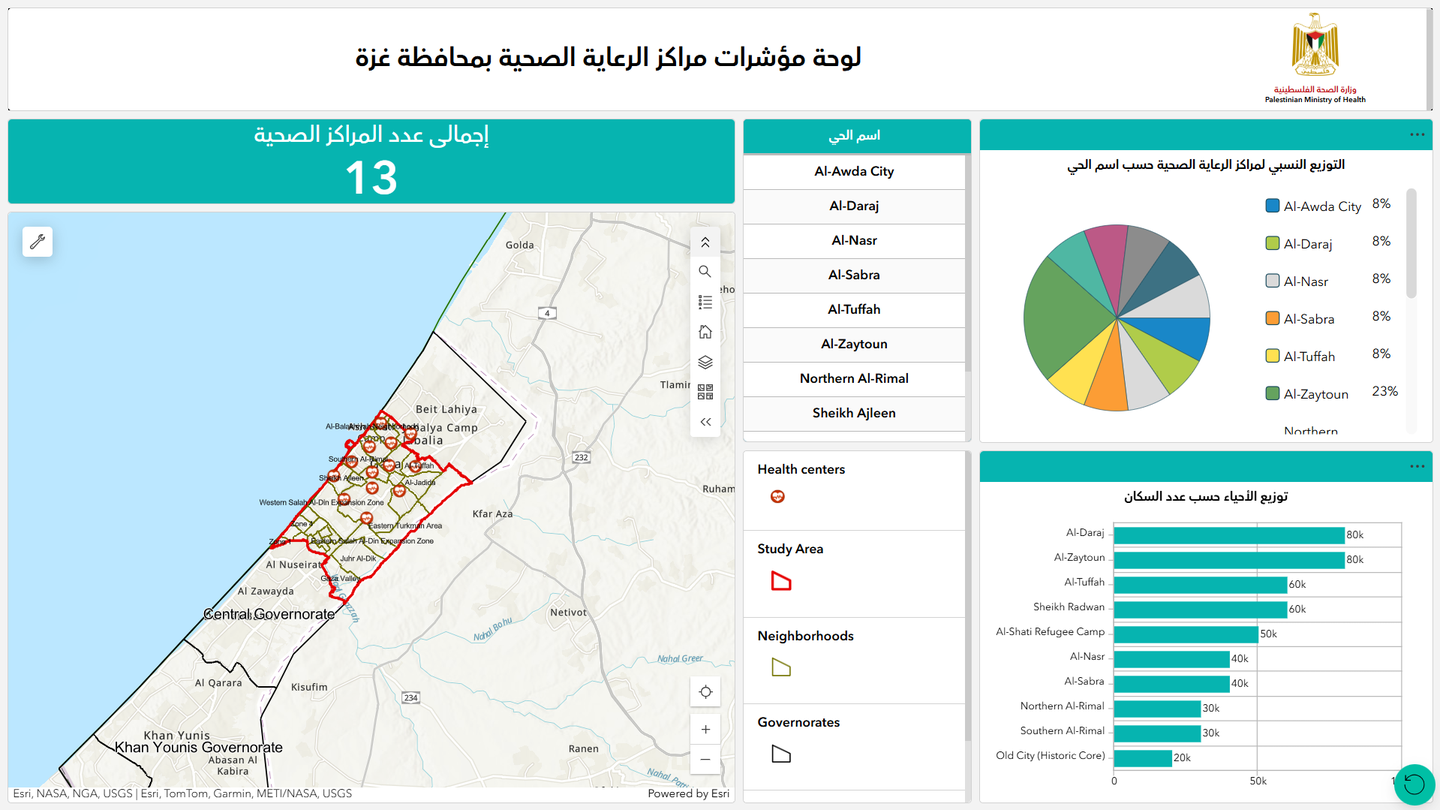Click the home default extent icon
The height and width of the screenshot is (810, 1440).
tap(705, 331)
